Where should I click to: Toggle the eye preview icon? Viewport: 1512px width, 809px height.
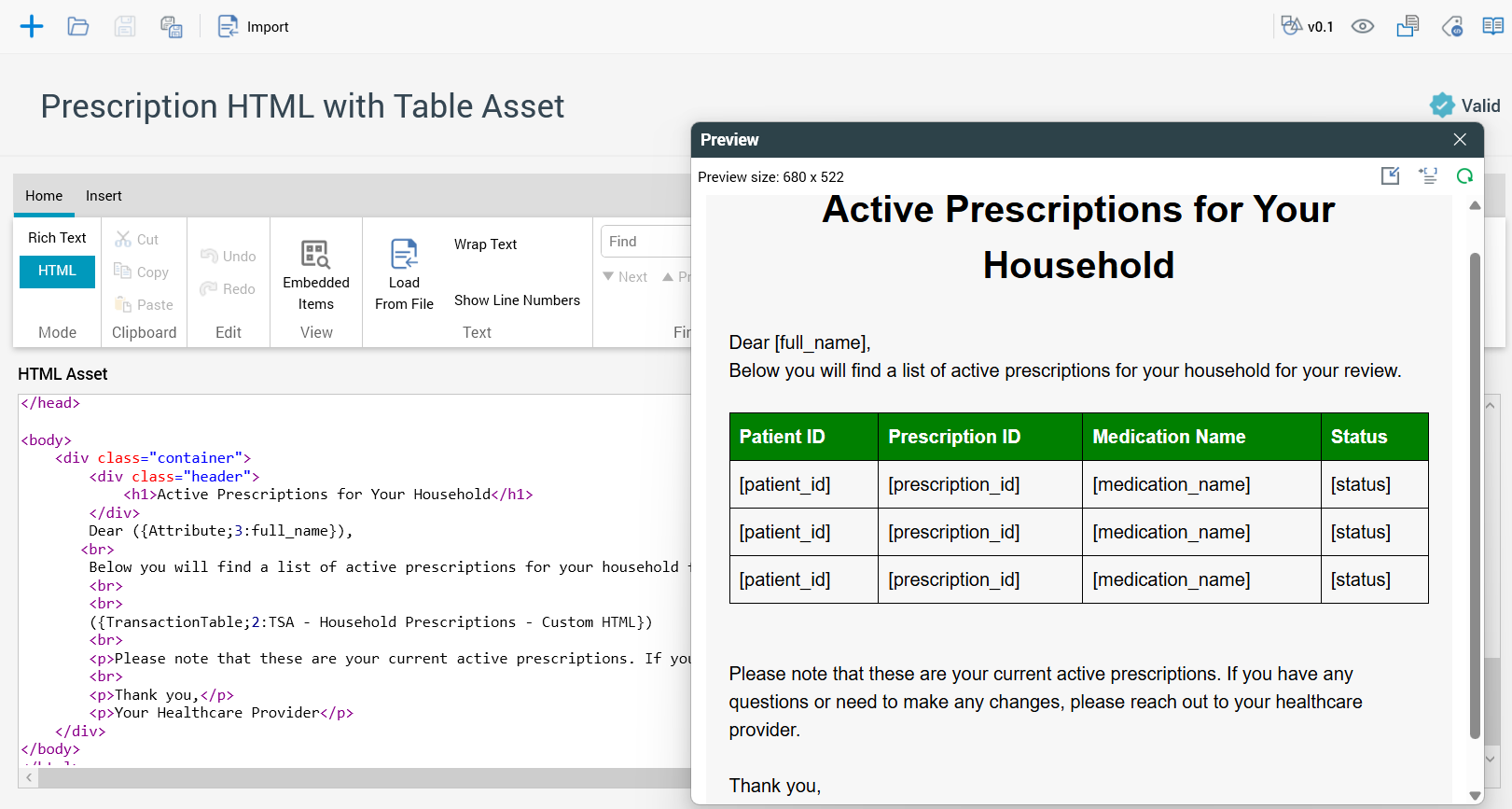pos(1363,26)
